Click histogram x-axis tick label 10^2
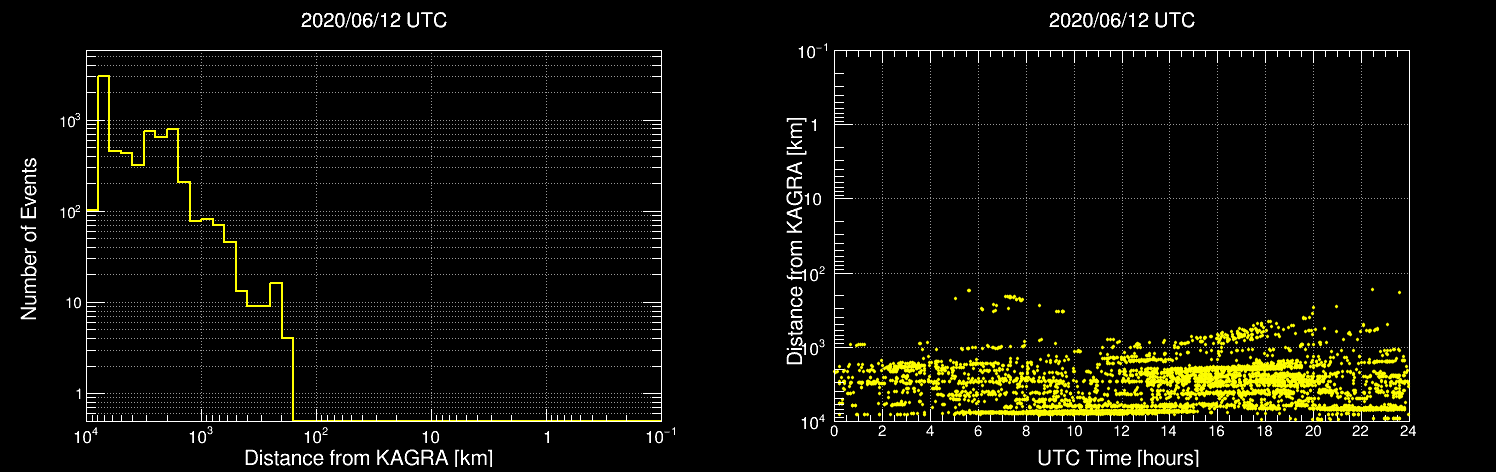Image resolution: width=1496 pixels, height=472 pixels. coord(316,435)
